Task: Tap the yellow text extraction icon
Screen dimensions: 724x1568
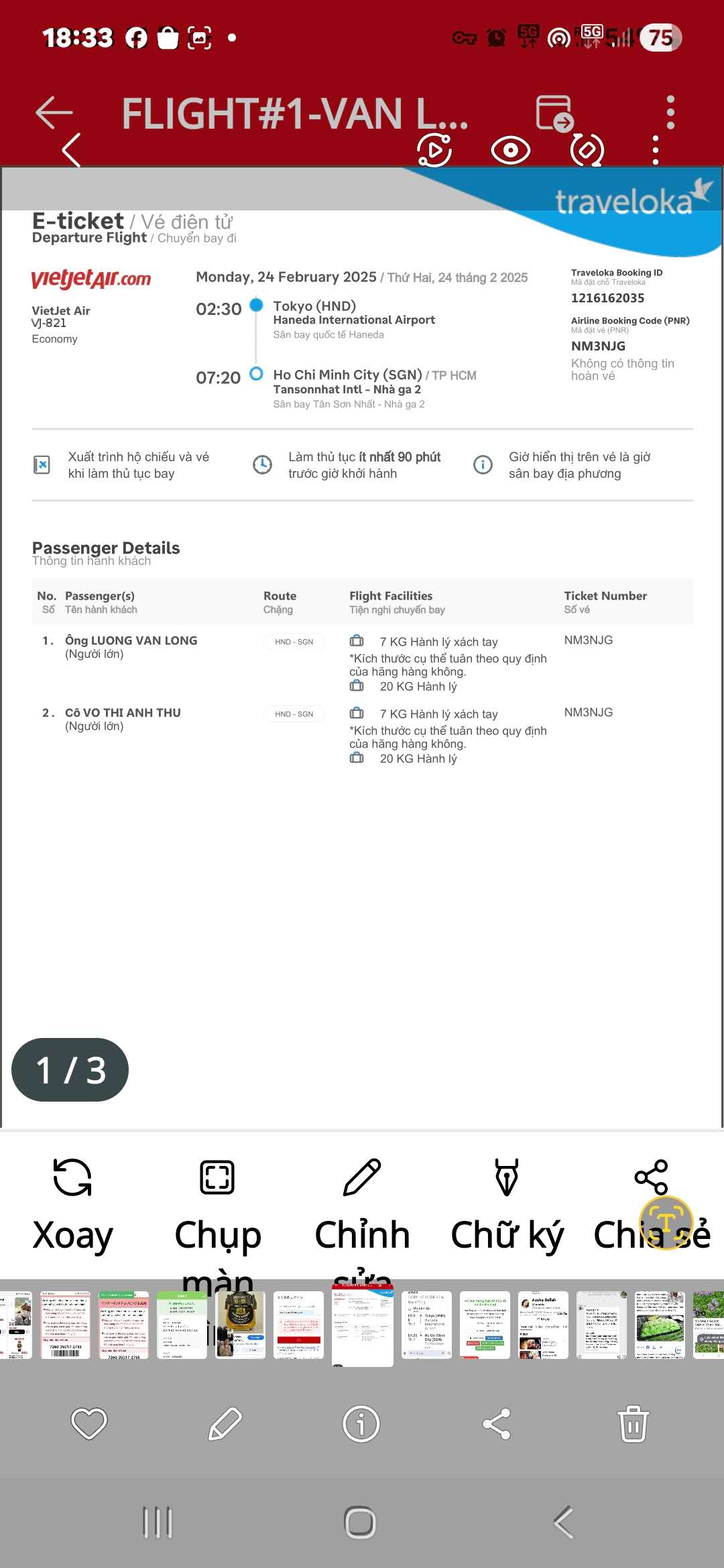Action: coord(666,1223)
